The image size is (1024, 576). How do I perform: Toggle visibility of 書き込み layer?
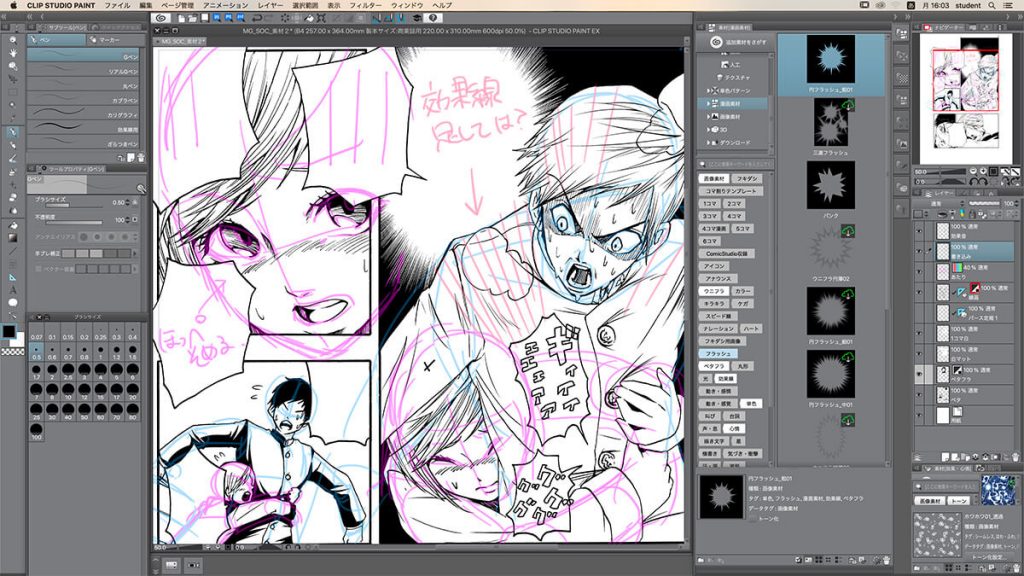[919, 251]
